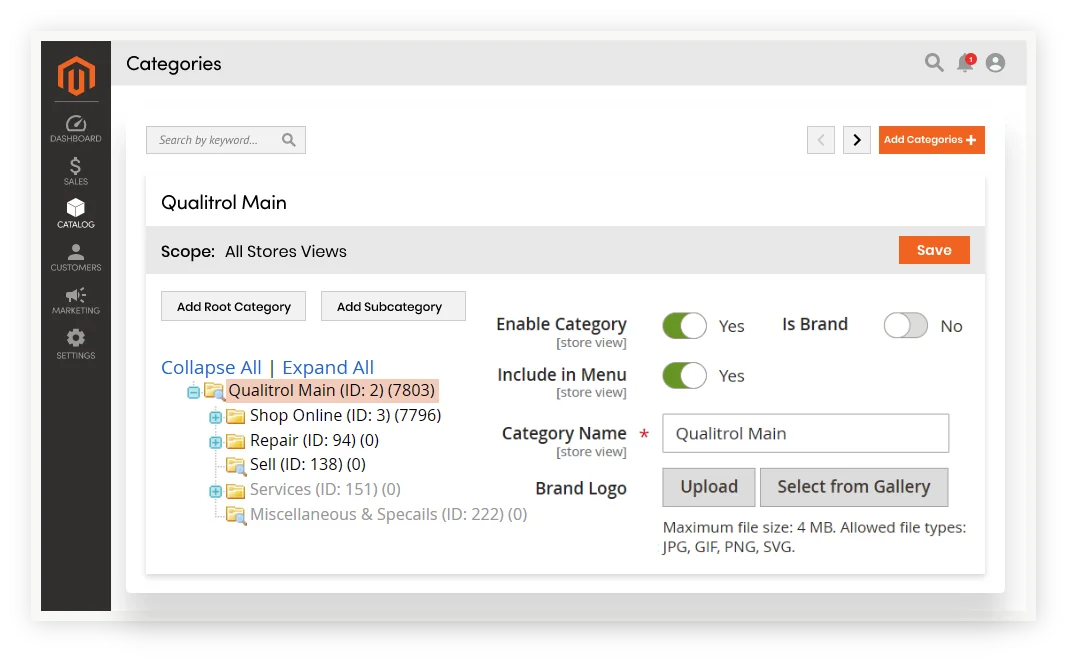This screenshot has width=1071, height=668.
Task: Click the Services folder icon
Action: pyautogui.click(x=236, y=490)
